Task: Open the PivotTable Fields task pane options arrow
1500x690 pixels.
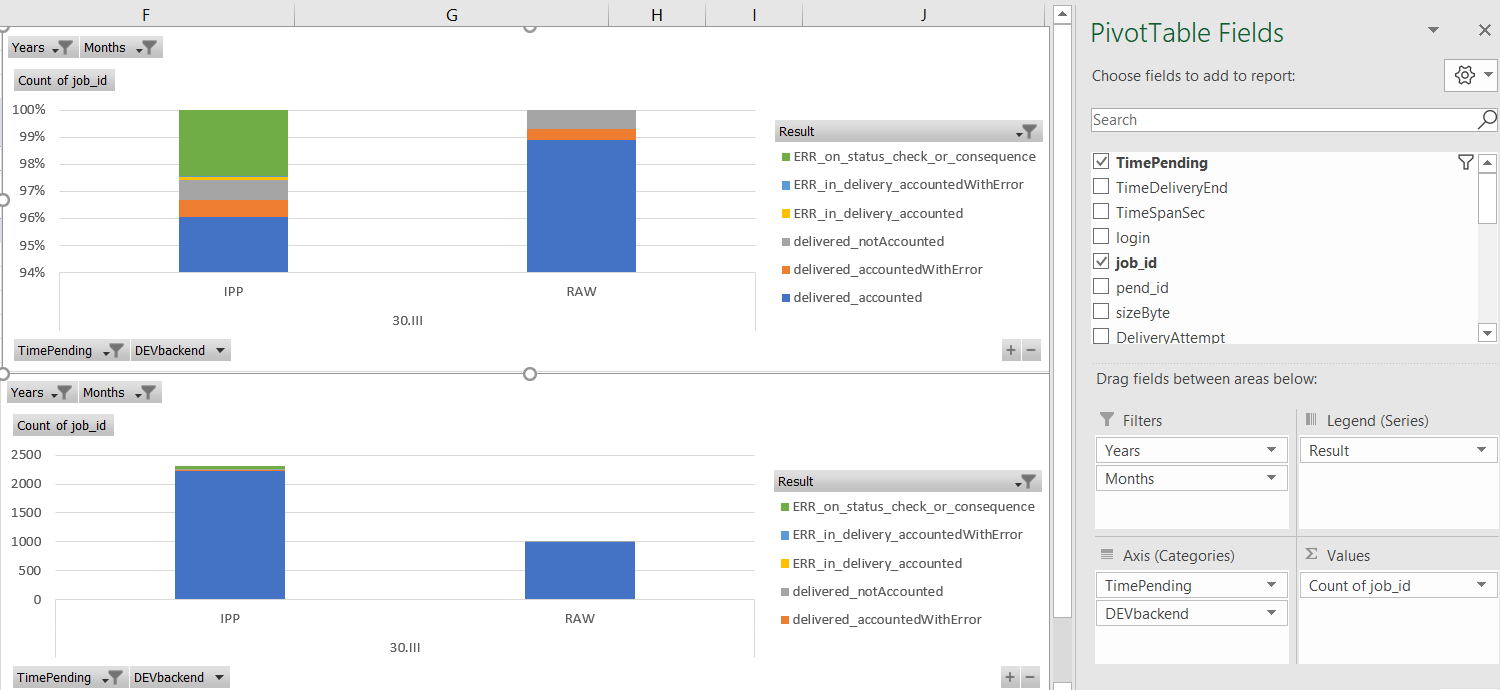Action: [x=1433, y=31]
